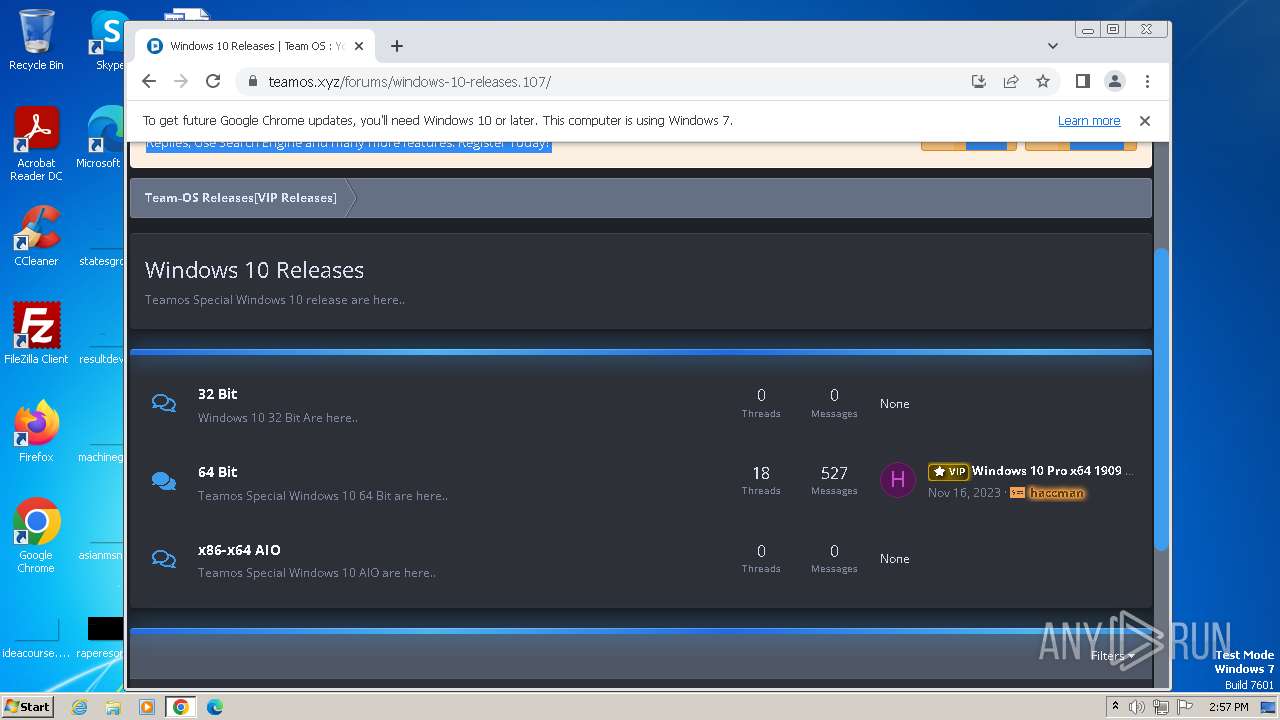Open the Chrome profile avatar icon
Image resolution: width=1280 pixels, height=720 pixels.
pos(1115,81)
